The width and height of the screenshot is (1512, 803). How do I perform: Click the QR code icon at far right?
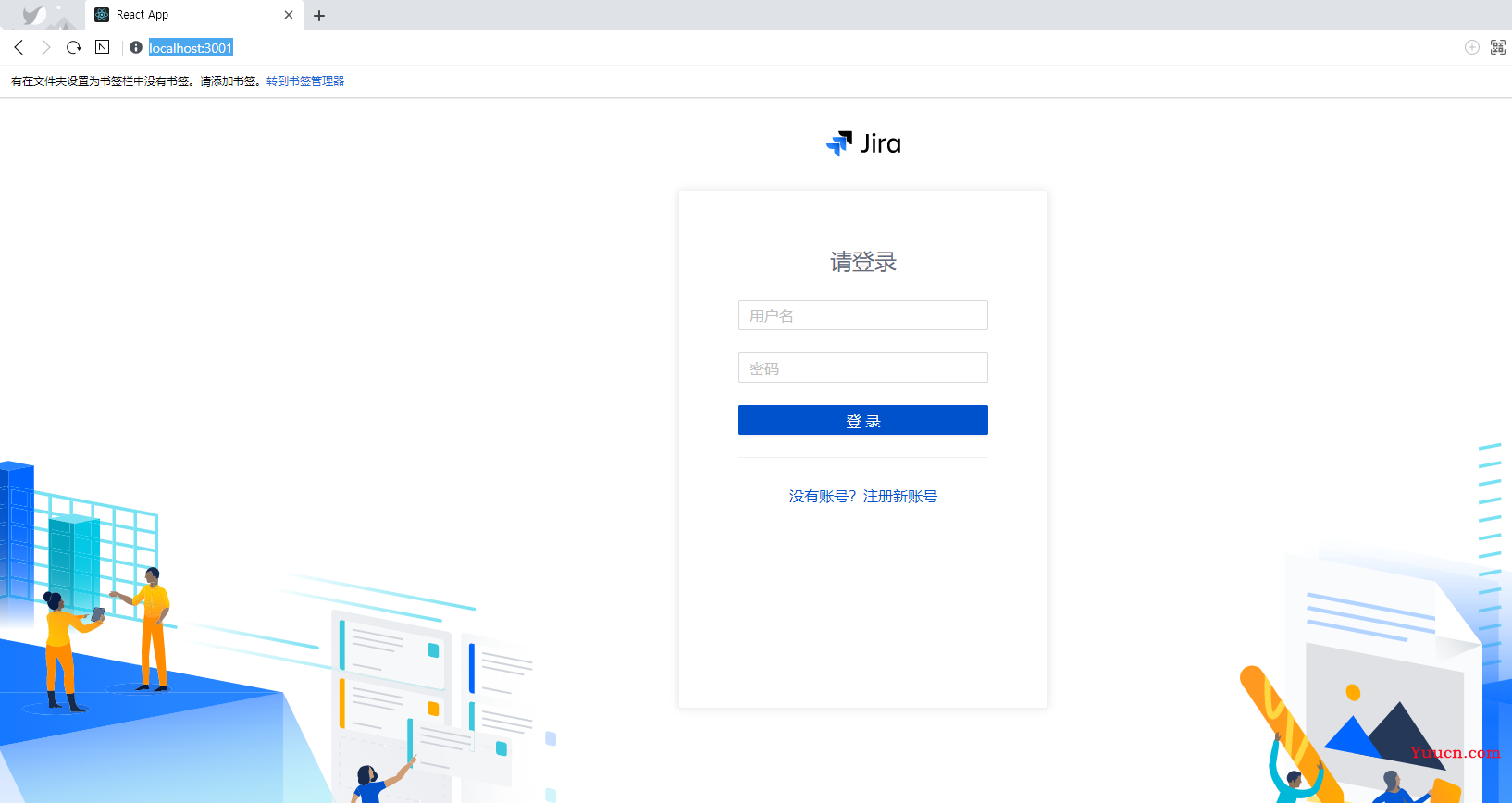[x=1498, y=47]
